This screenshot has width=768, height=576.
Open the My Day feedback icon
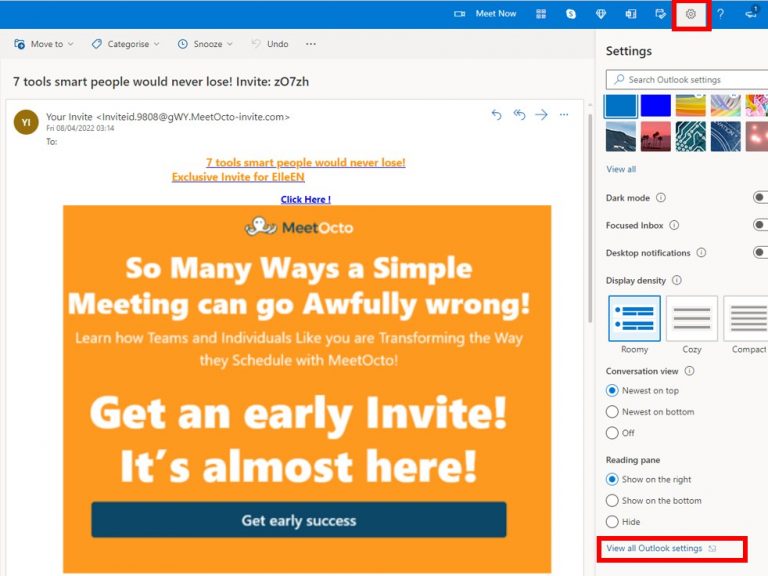[660, 14]
